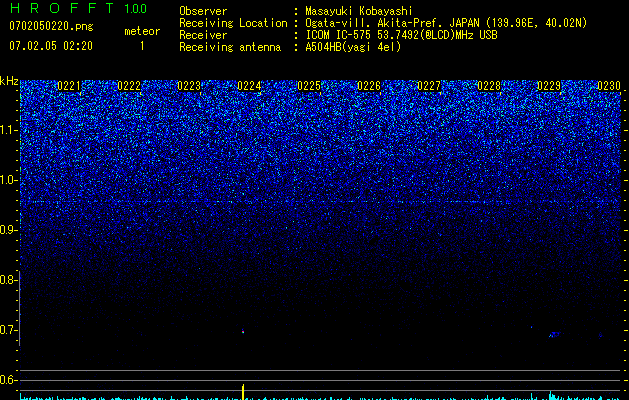Click the 0226 time marker
The width and height of the screenshot is (629, 400).
(x=369, y=86)
